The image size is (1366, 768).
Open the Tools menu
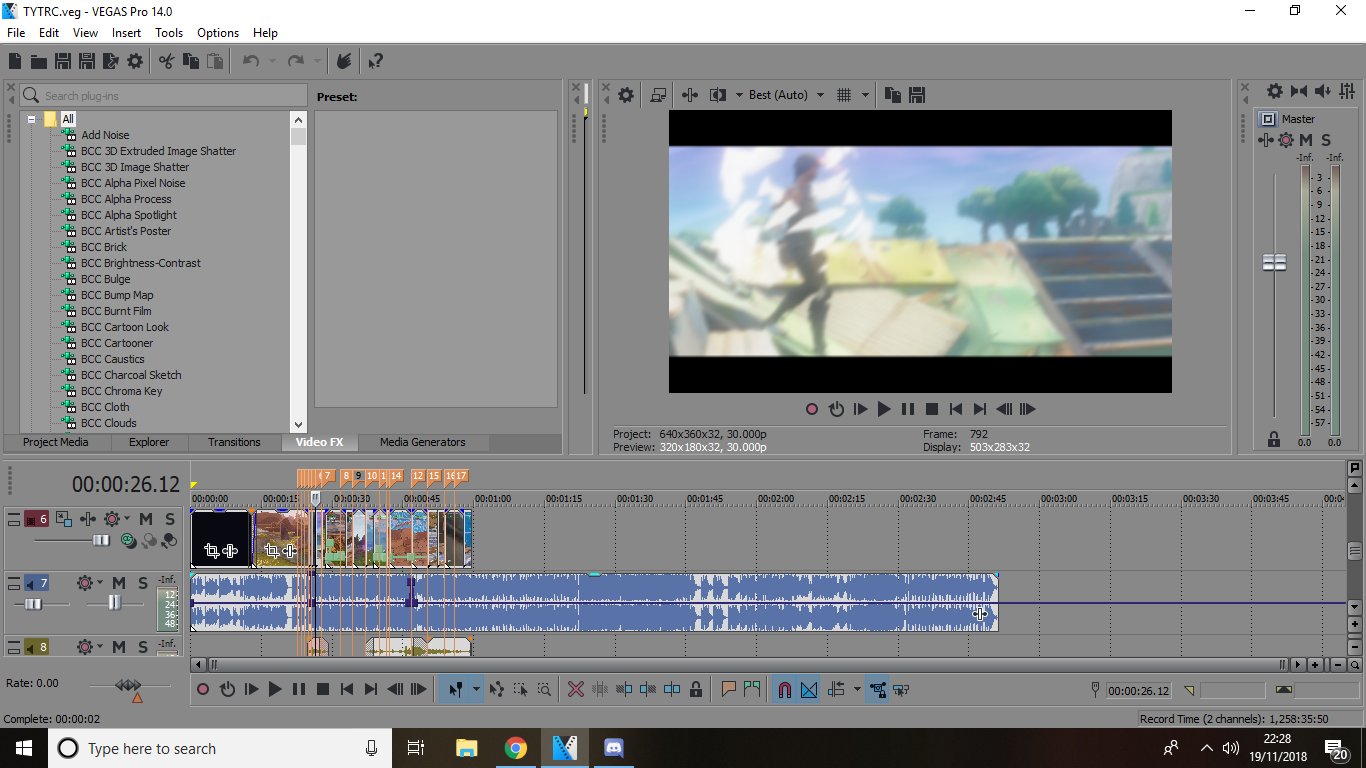pos(169,33)
